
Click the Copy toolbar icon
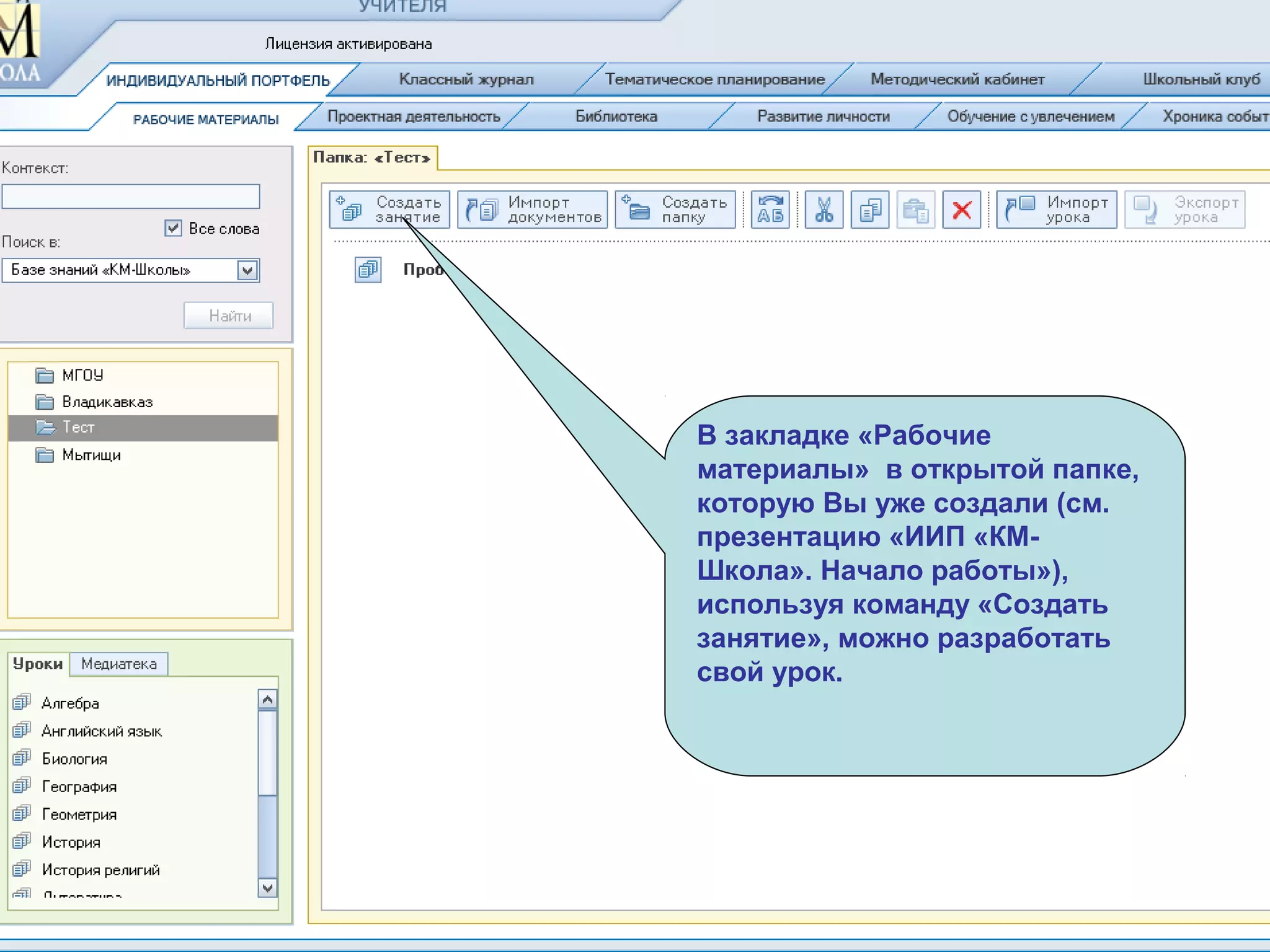pos(870,209)
